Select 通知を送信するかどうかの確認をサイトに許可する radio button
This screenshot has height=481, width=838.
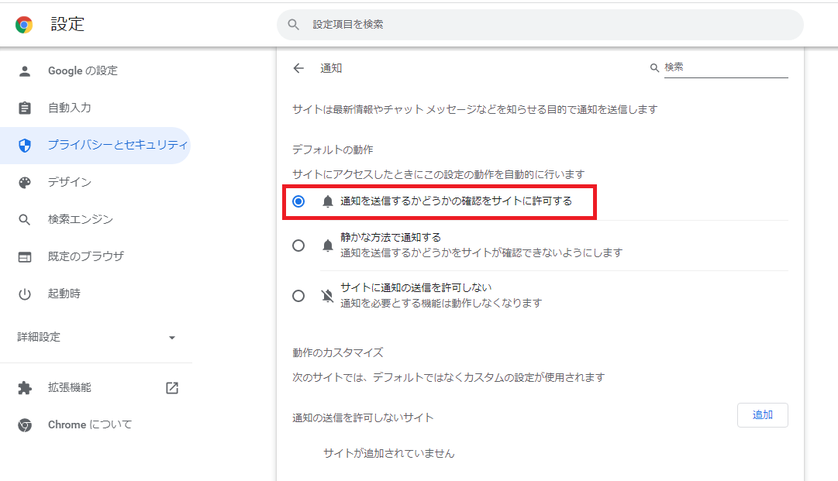click(x=298, y=201)
